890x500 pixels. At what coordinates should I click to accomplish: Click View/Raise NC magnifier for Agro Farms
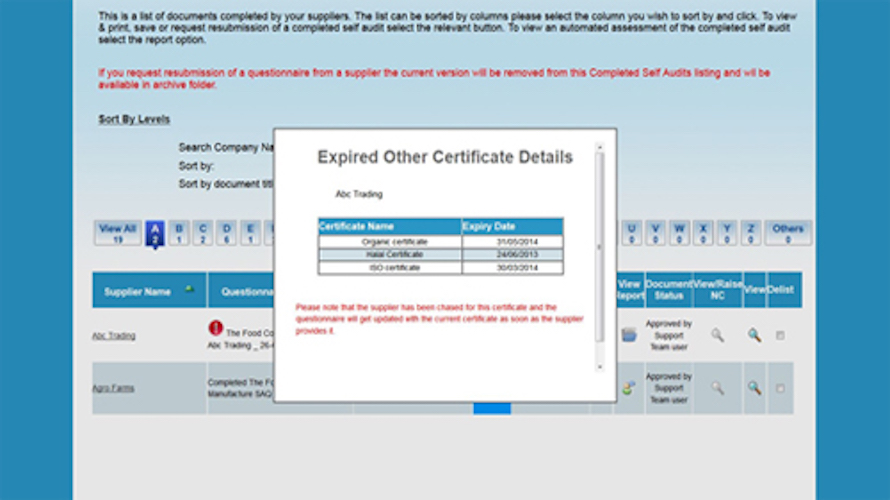(717, 388)
